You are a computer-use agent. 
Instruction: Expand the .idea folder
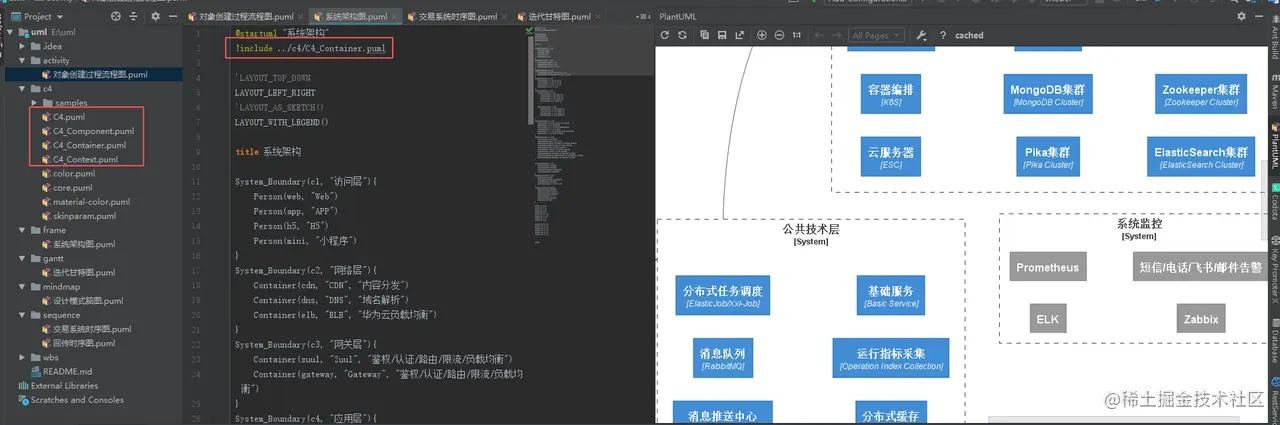coord(22,46)
